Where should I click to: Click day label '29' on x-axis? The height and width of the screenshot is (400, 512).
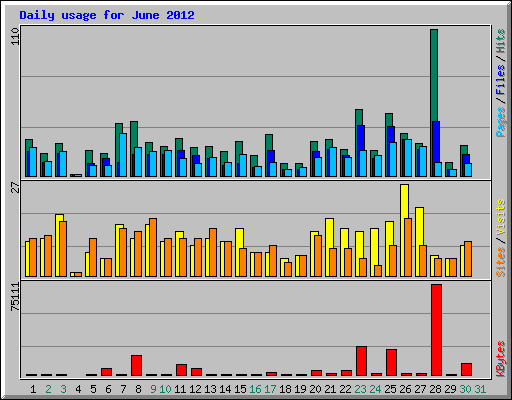click(x=450, y=389)
